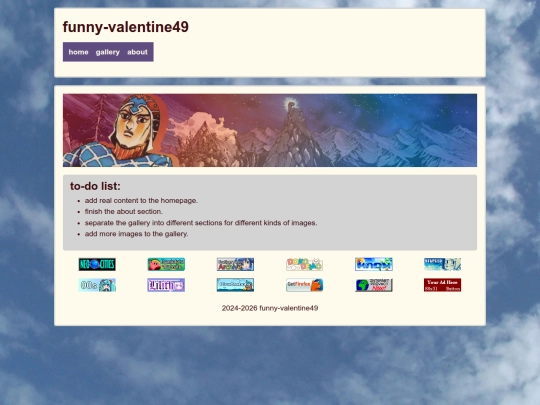
Task: Open the gallery page
Action: coord(108,52)
